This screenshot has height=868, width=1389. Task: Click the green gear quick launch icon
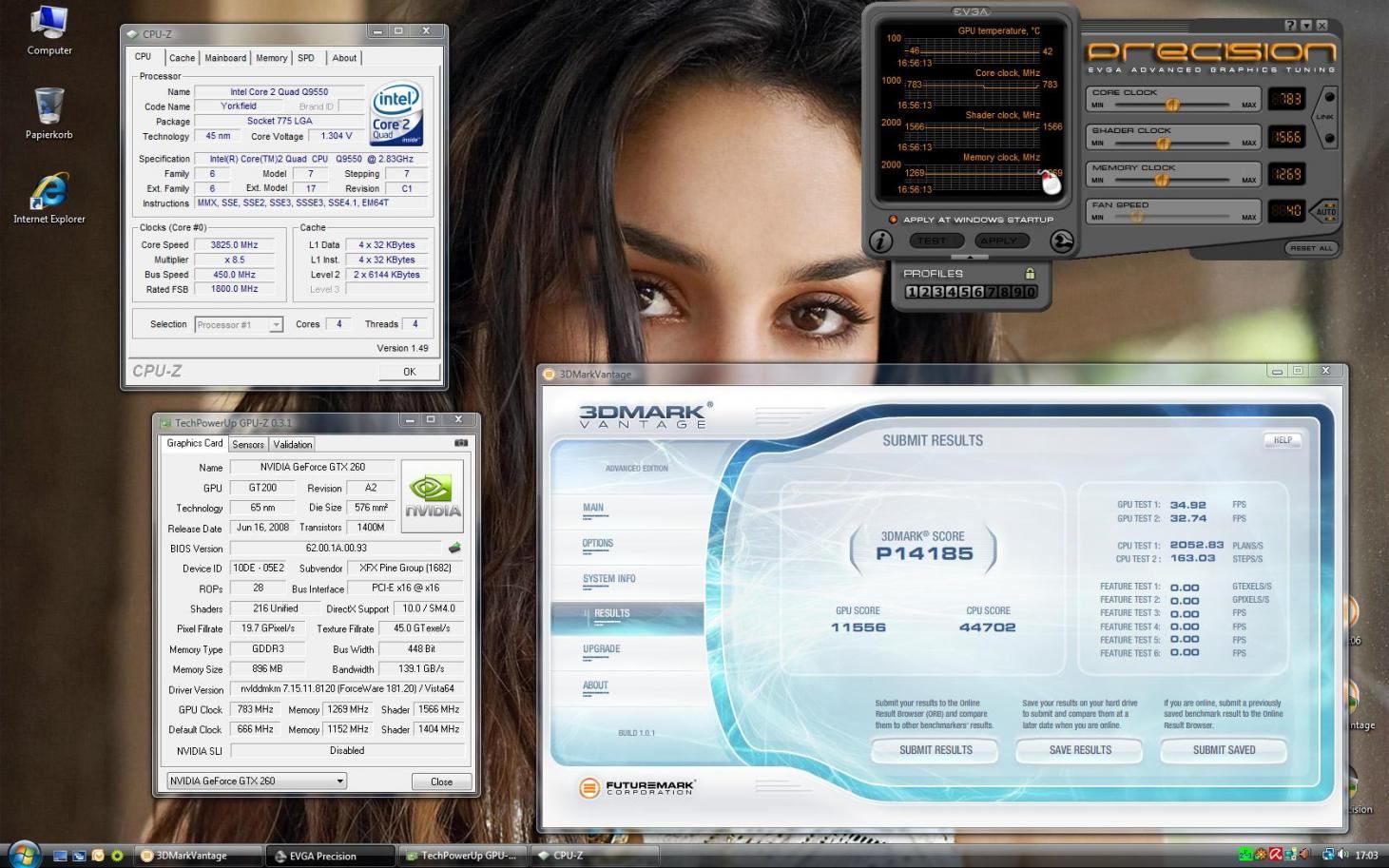coord(117,856)
